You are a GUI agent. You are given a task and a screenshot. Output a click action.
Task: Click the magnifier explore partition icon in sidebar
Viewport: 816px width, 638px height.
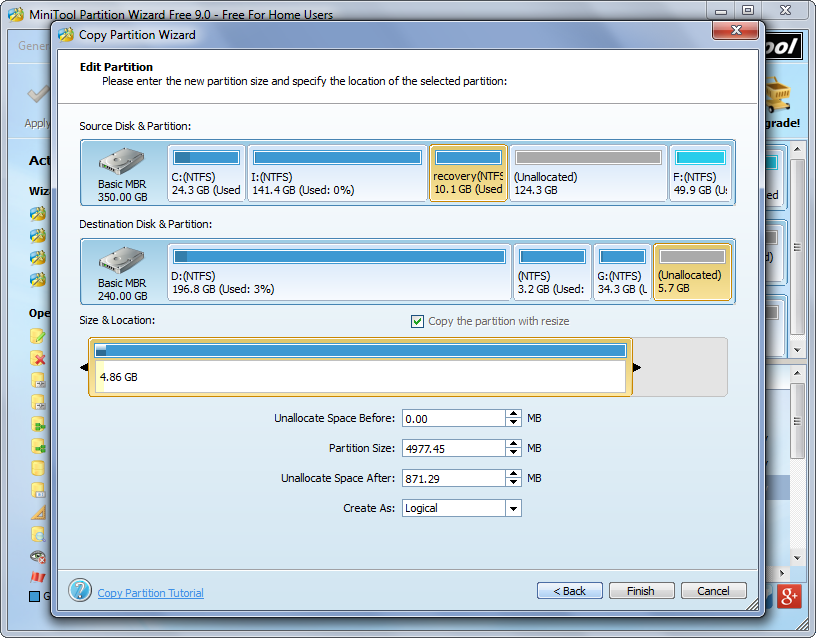pyautogui.click(x=37, y=534)
